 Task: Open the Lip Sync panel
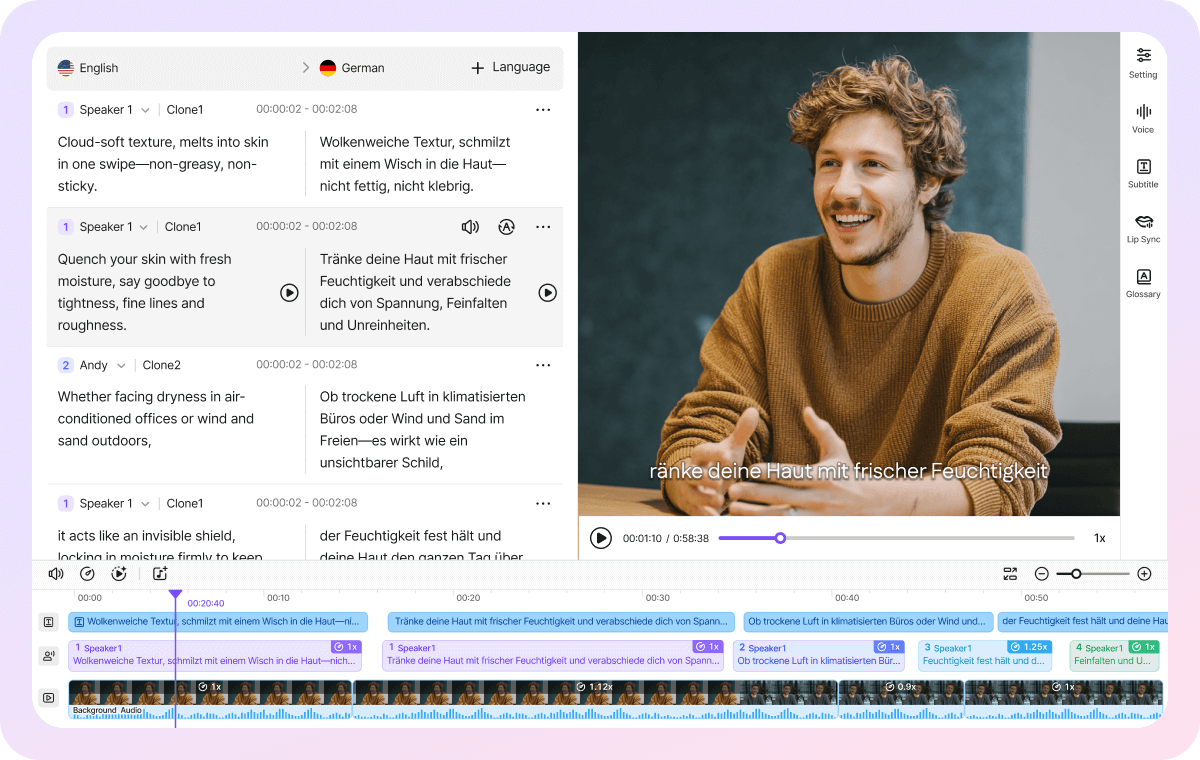coord(1142,228)
